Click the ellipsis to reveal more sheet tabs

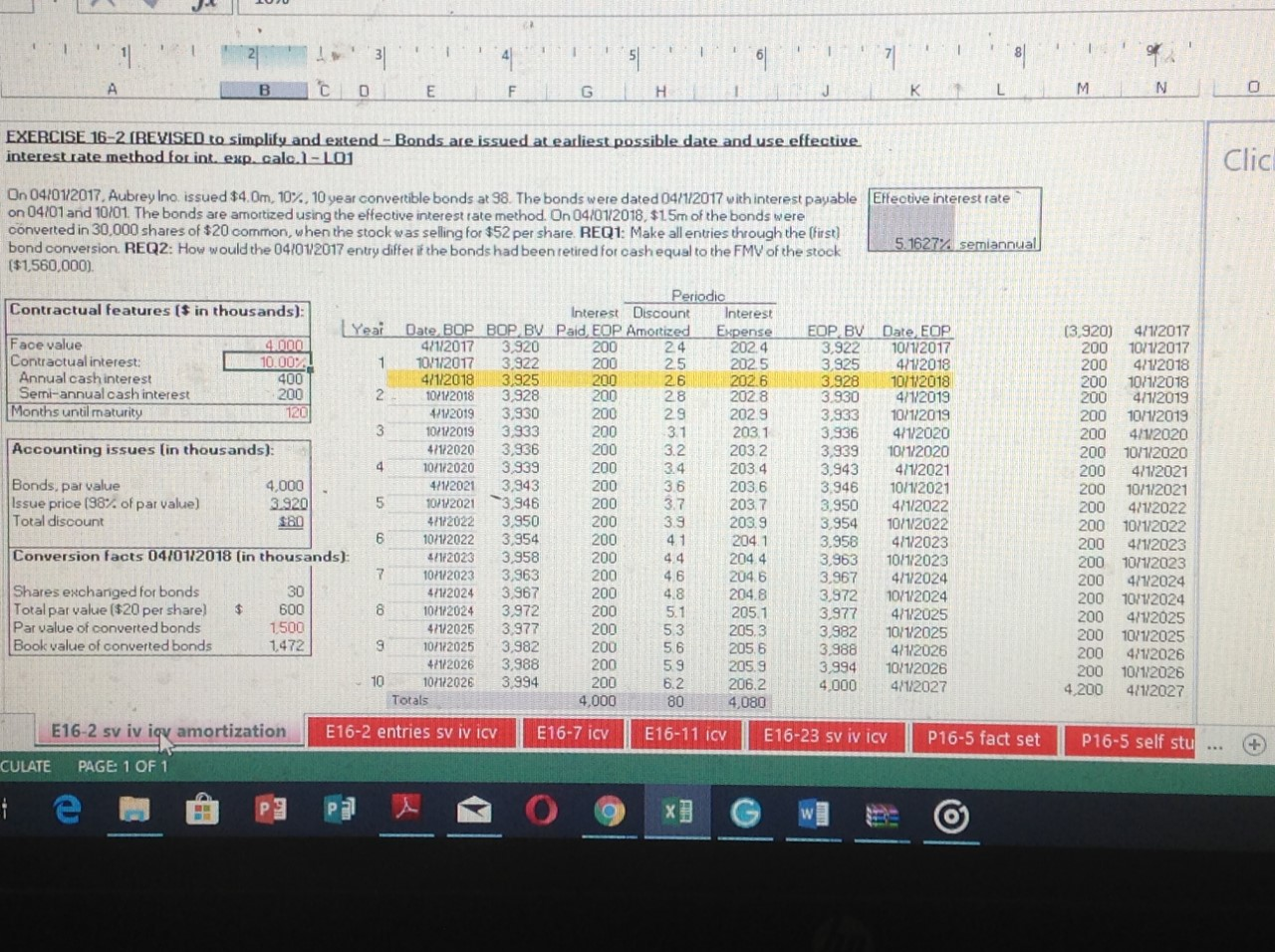coord(1212,743)
